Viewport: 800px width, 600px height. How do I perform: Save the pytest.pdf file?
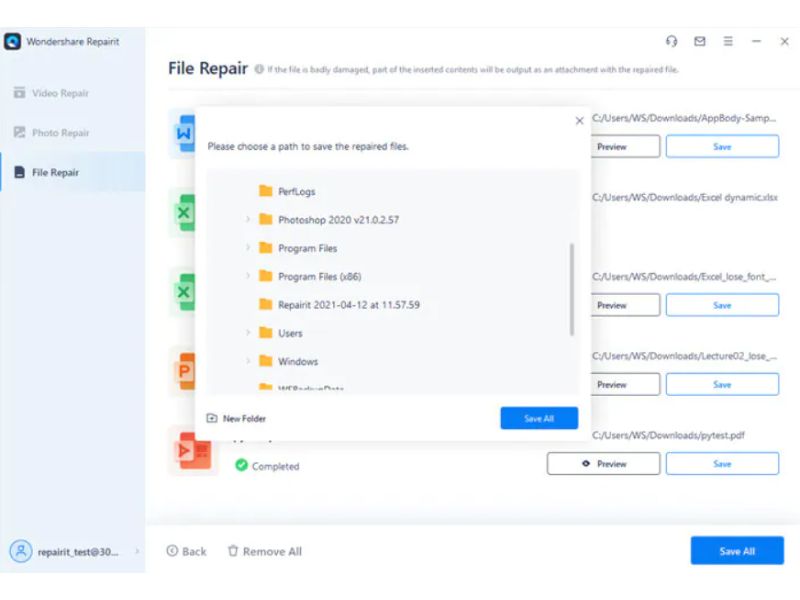click(722, 464)
